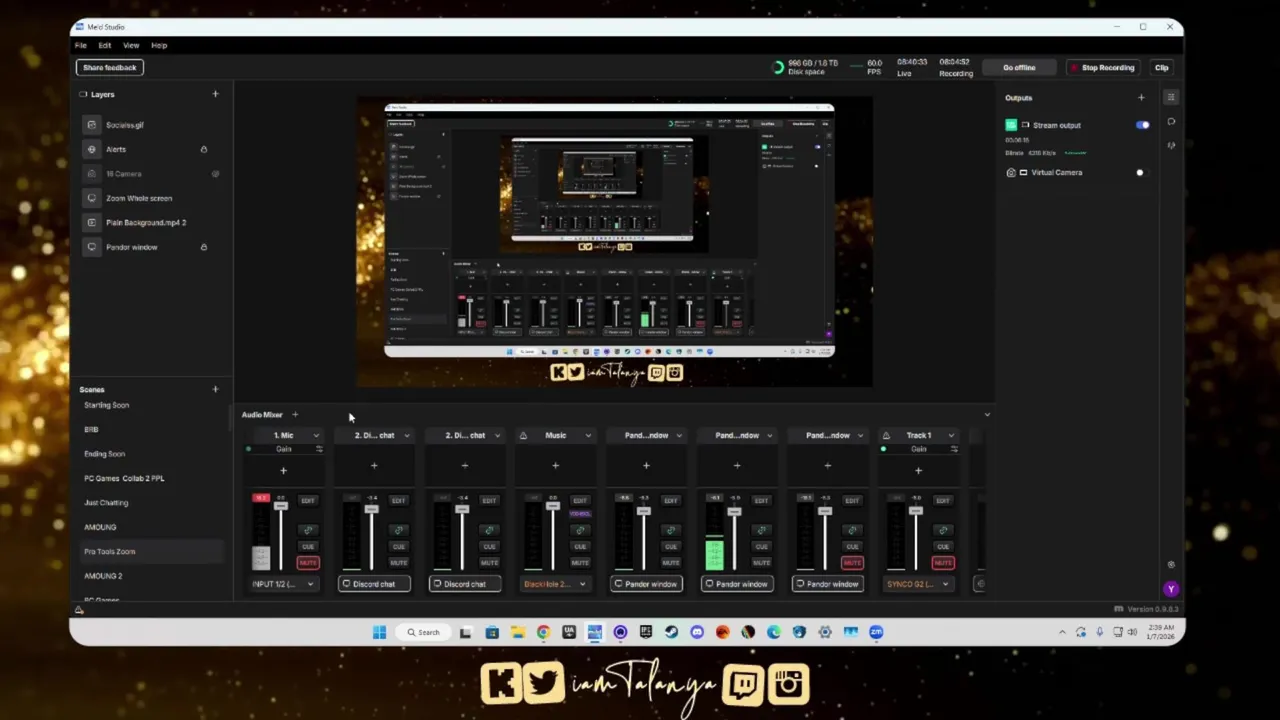This screenshot has width=1280, height=720.
Task: Toggle lock on the Alerts layer
Action: 203,149
